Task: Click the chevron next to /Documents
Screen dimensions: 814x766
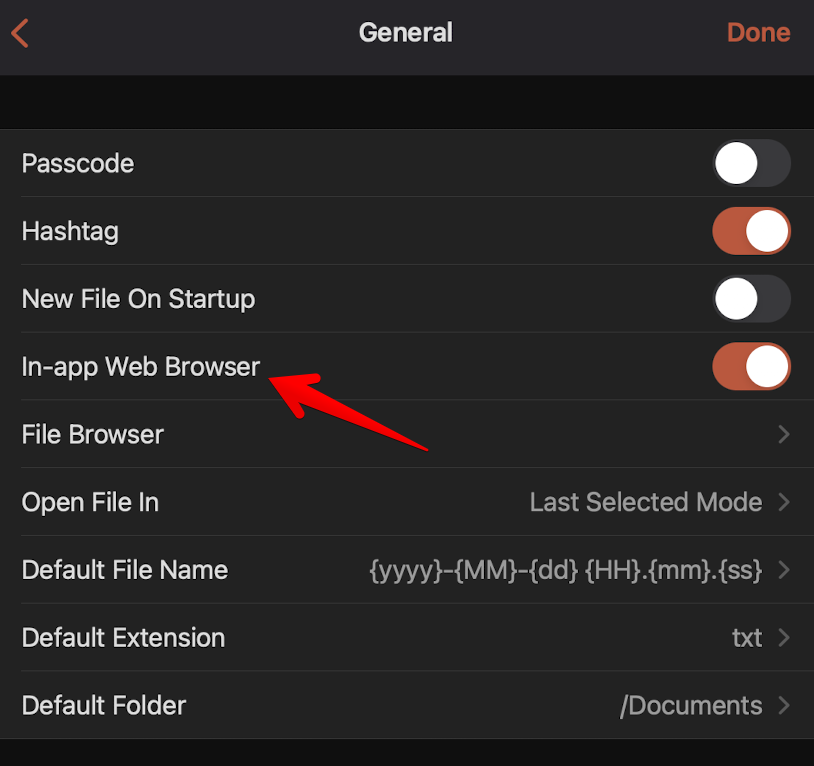Action: 784,706
